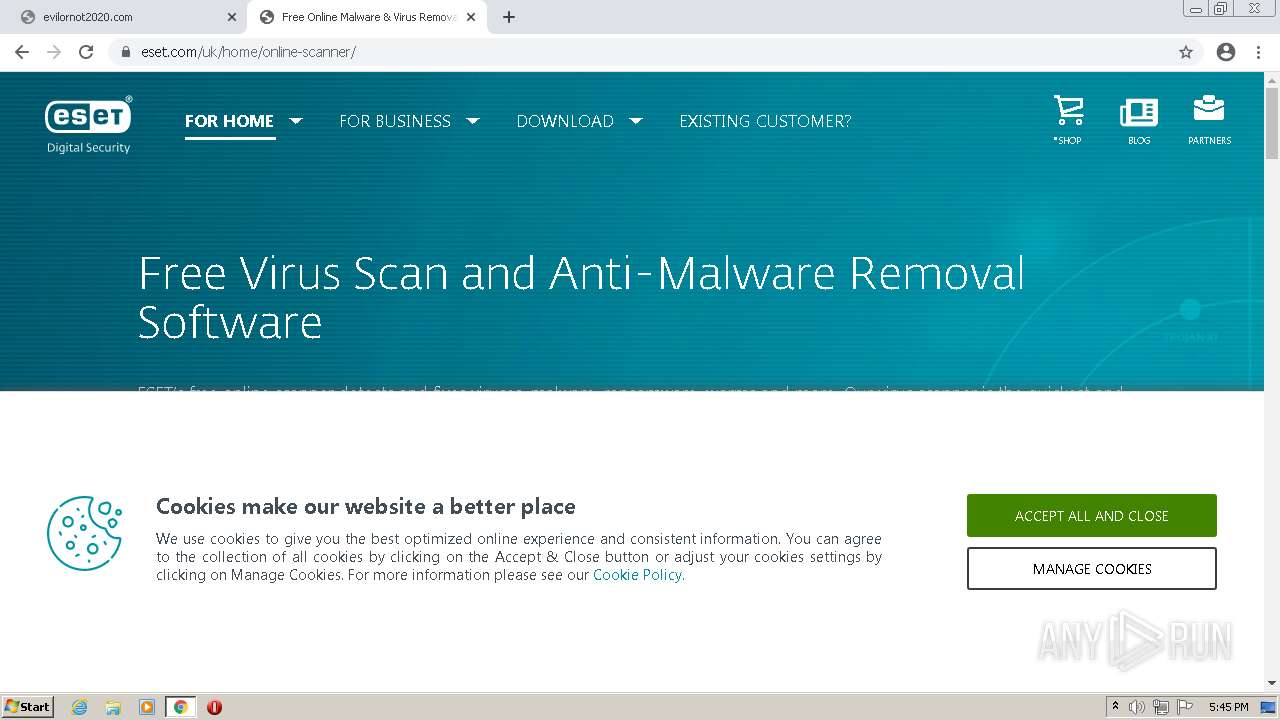Open the Partners briefcase icon

coord(1209,109)
